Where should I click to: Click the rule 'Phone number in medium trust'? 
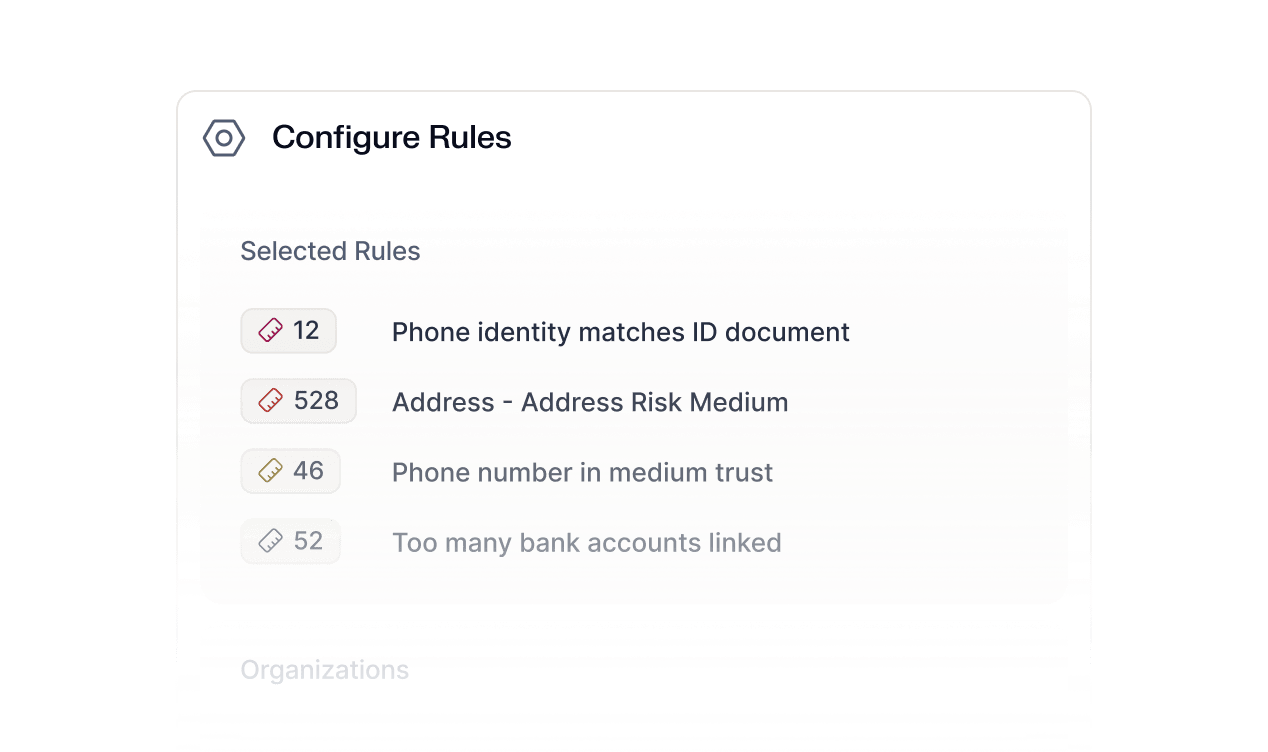[x=583, y=472]
